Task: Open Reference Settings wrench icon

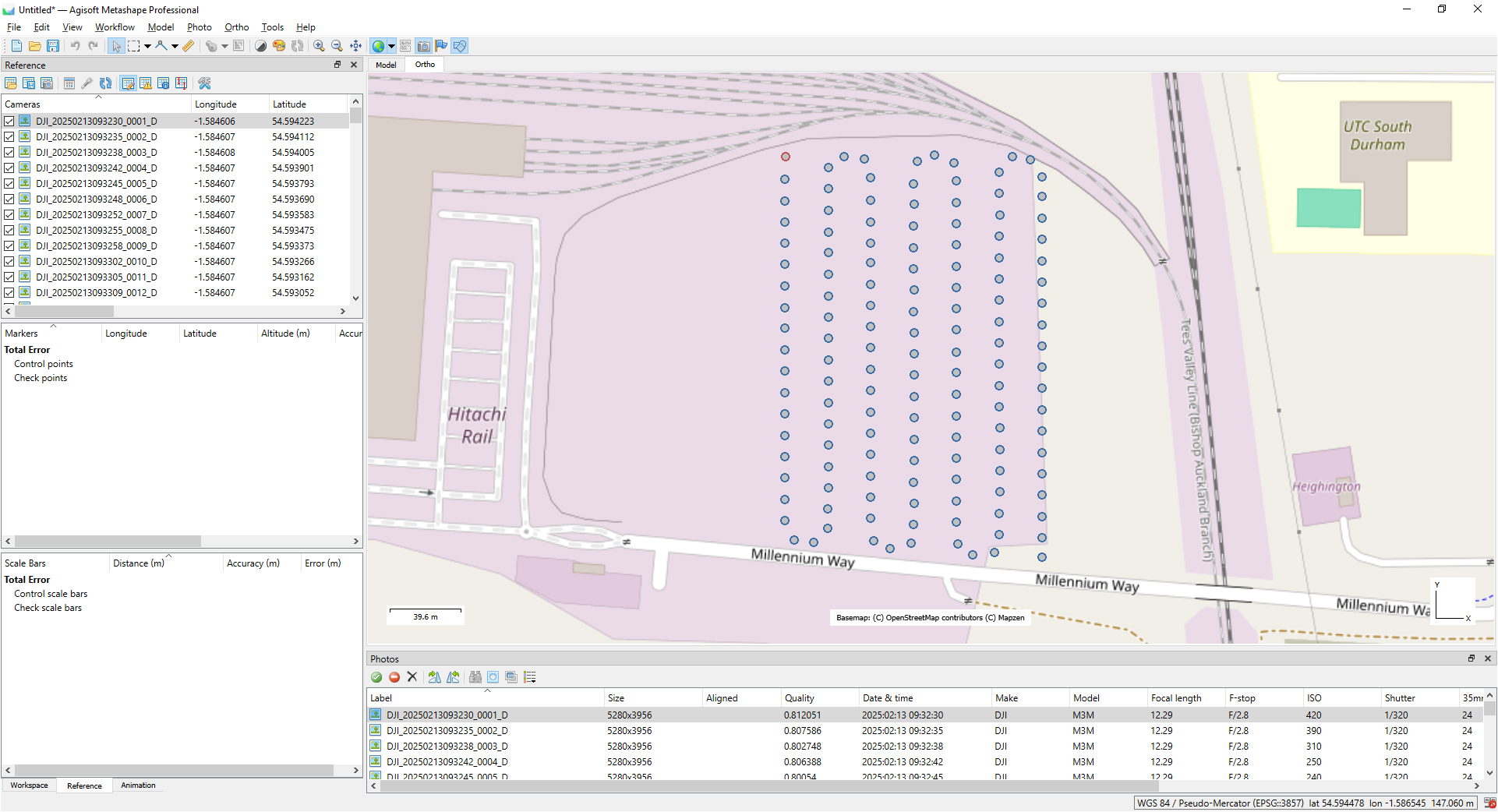Action: point(204,83)
